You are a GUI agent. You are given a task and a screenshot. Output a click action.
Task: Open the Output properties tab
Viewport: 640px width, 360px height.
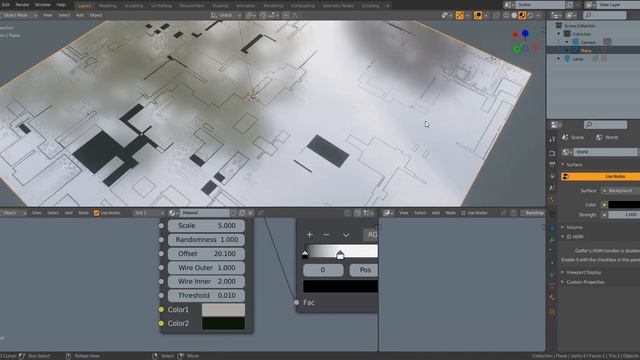(x=552, y=164)
